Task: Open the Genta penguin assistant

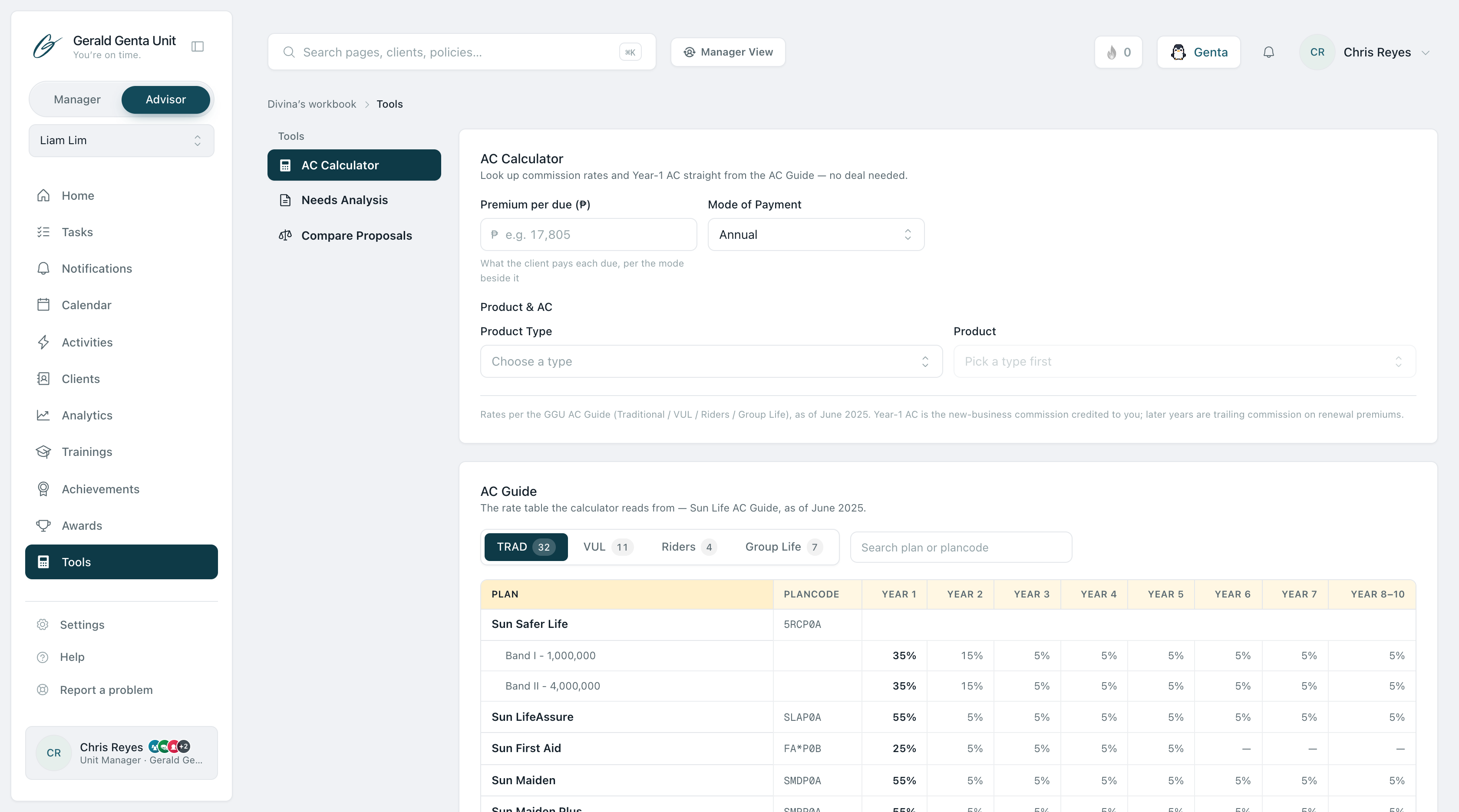Action: 1198,52
